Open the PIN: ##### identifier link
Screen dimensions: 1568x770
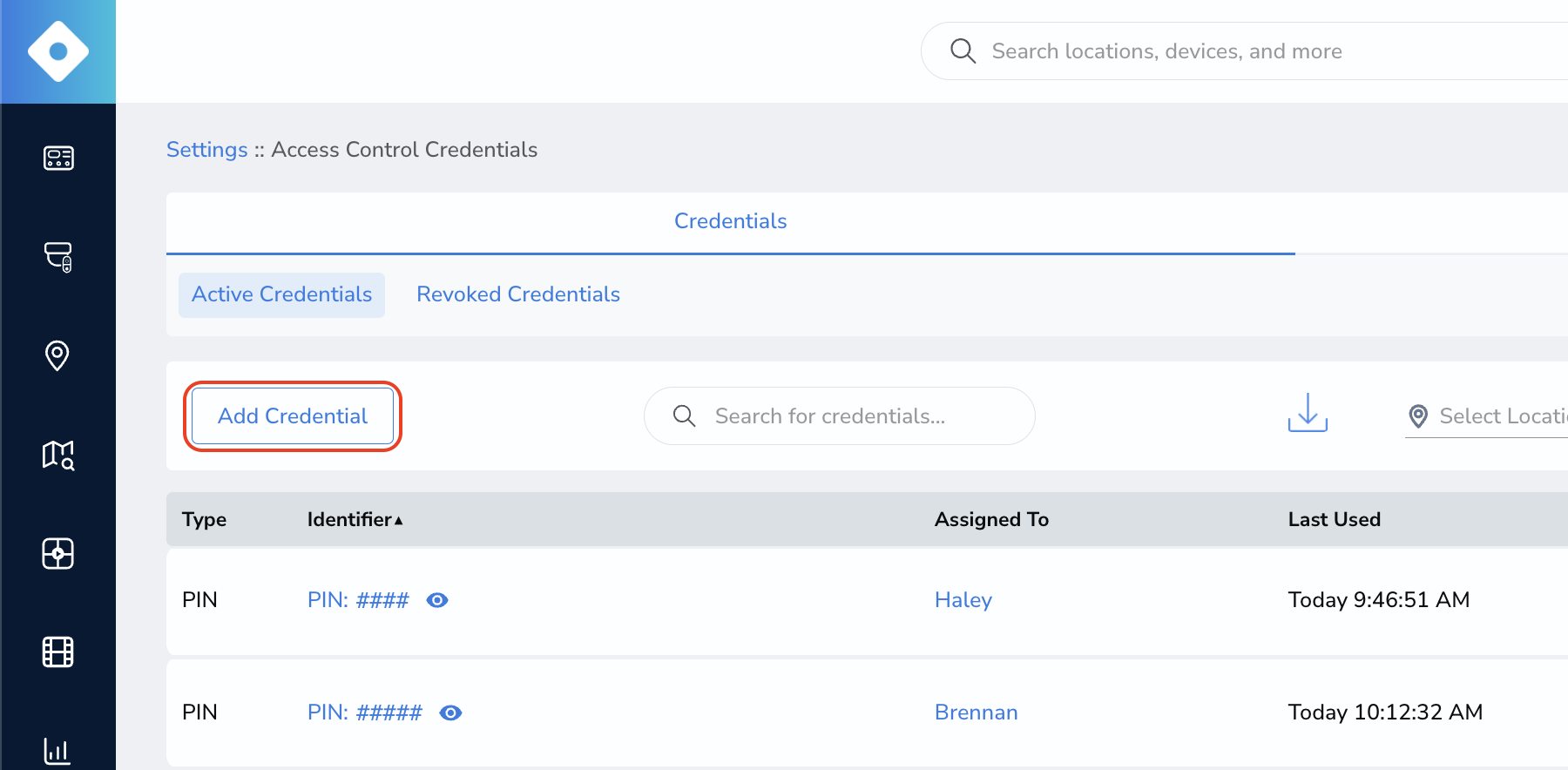click(365, 713)
